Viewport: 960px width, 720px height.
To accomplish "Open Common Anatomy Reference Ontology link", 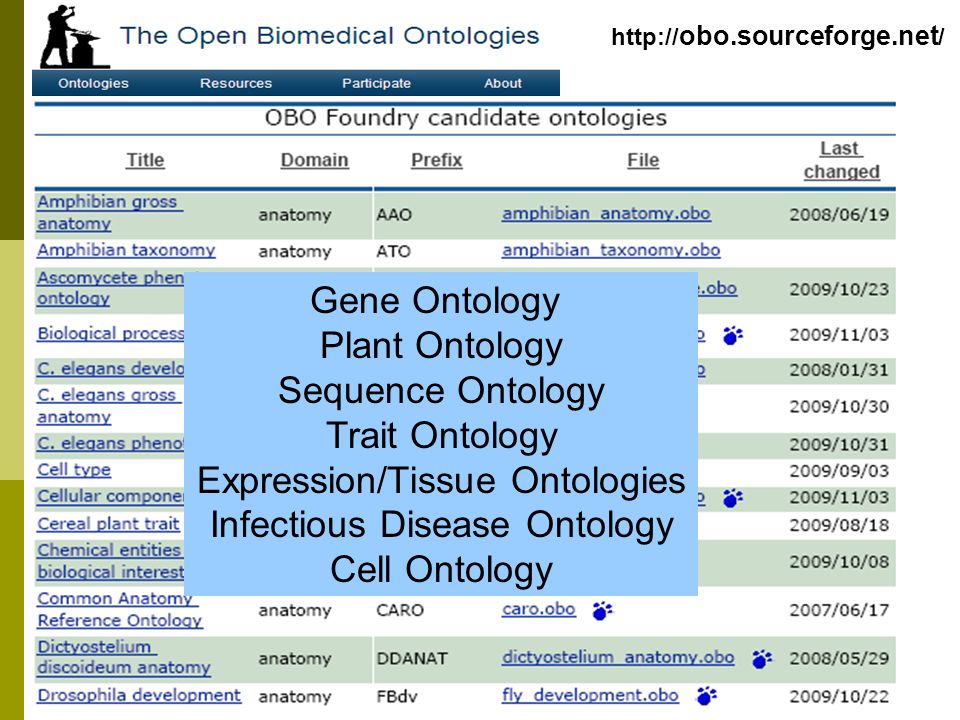I will (119, 609).
